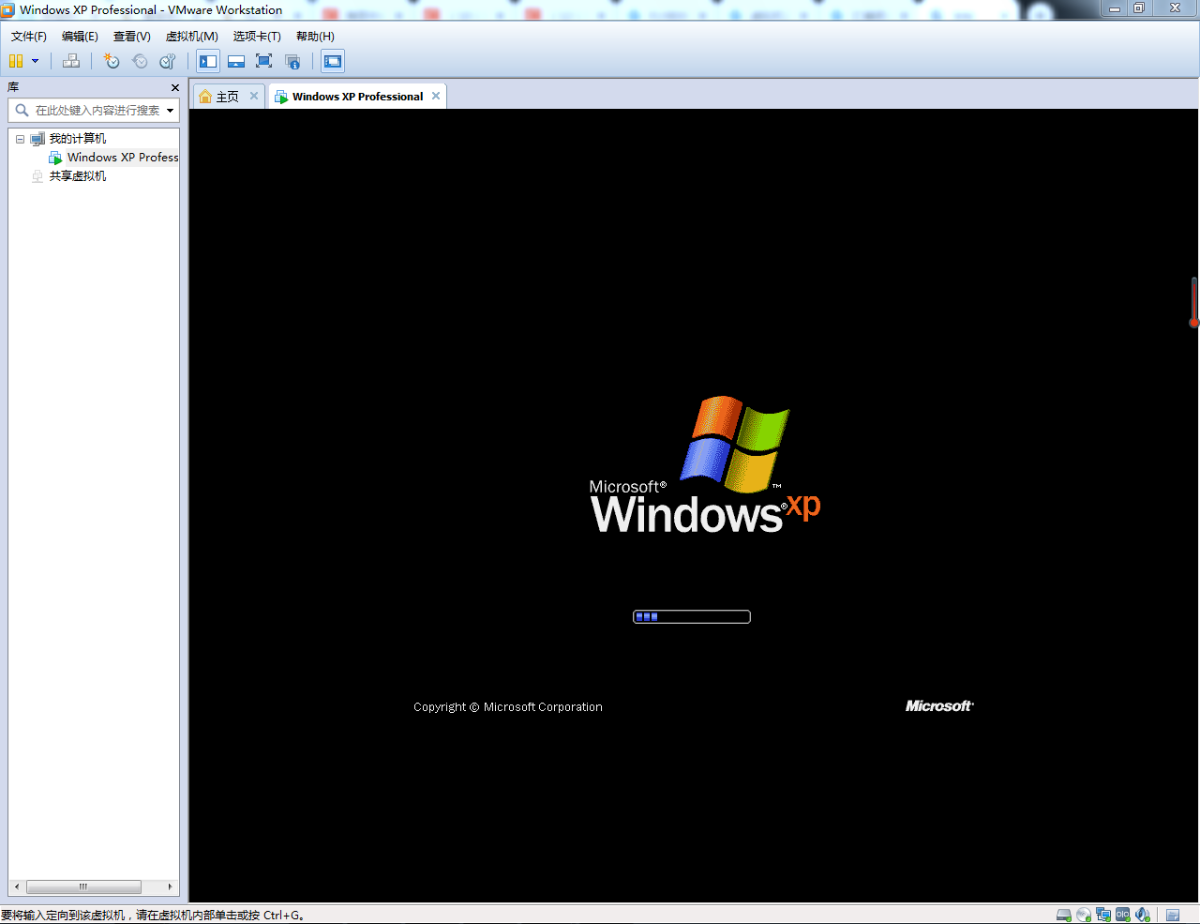Close the 主页 tab

coord(254,96)
